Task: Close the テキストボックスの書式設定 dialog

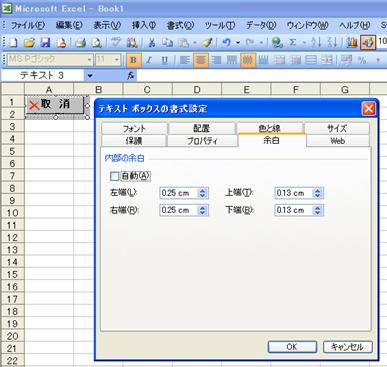Action: point(369,109)
